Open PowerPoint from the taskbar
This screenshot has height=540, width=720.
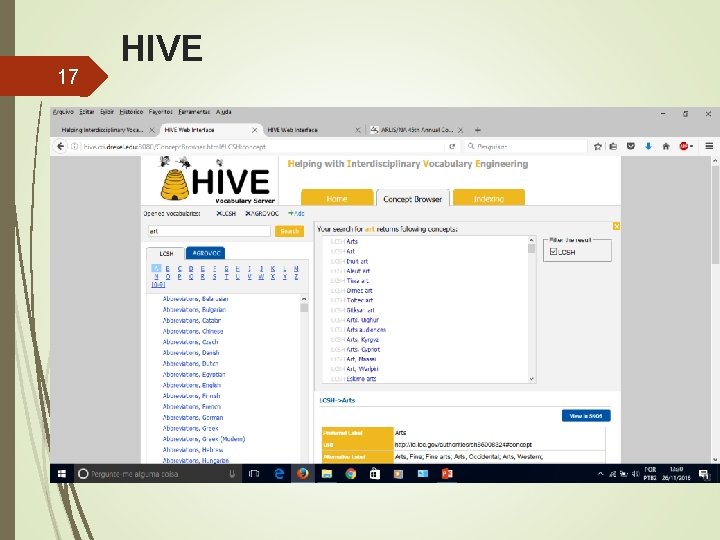pos(447,474)
